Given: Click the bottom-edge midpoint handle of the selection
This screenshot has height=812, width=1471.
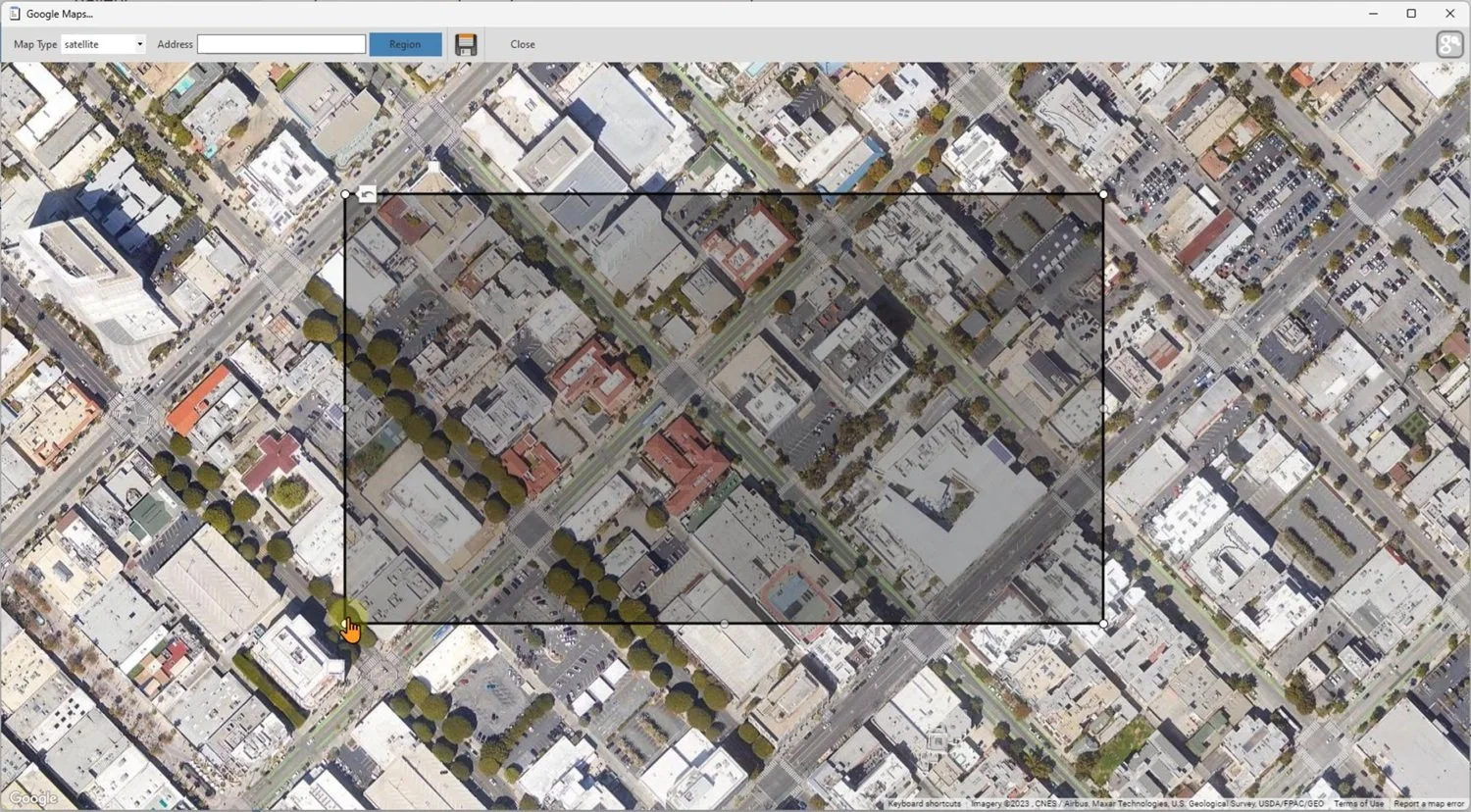Looking at the screenshot, I should 725,624.
